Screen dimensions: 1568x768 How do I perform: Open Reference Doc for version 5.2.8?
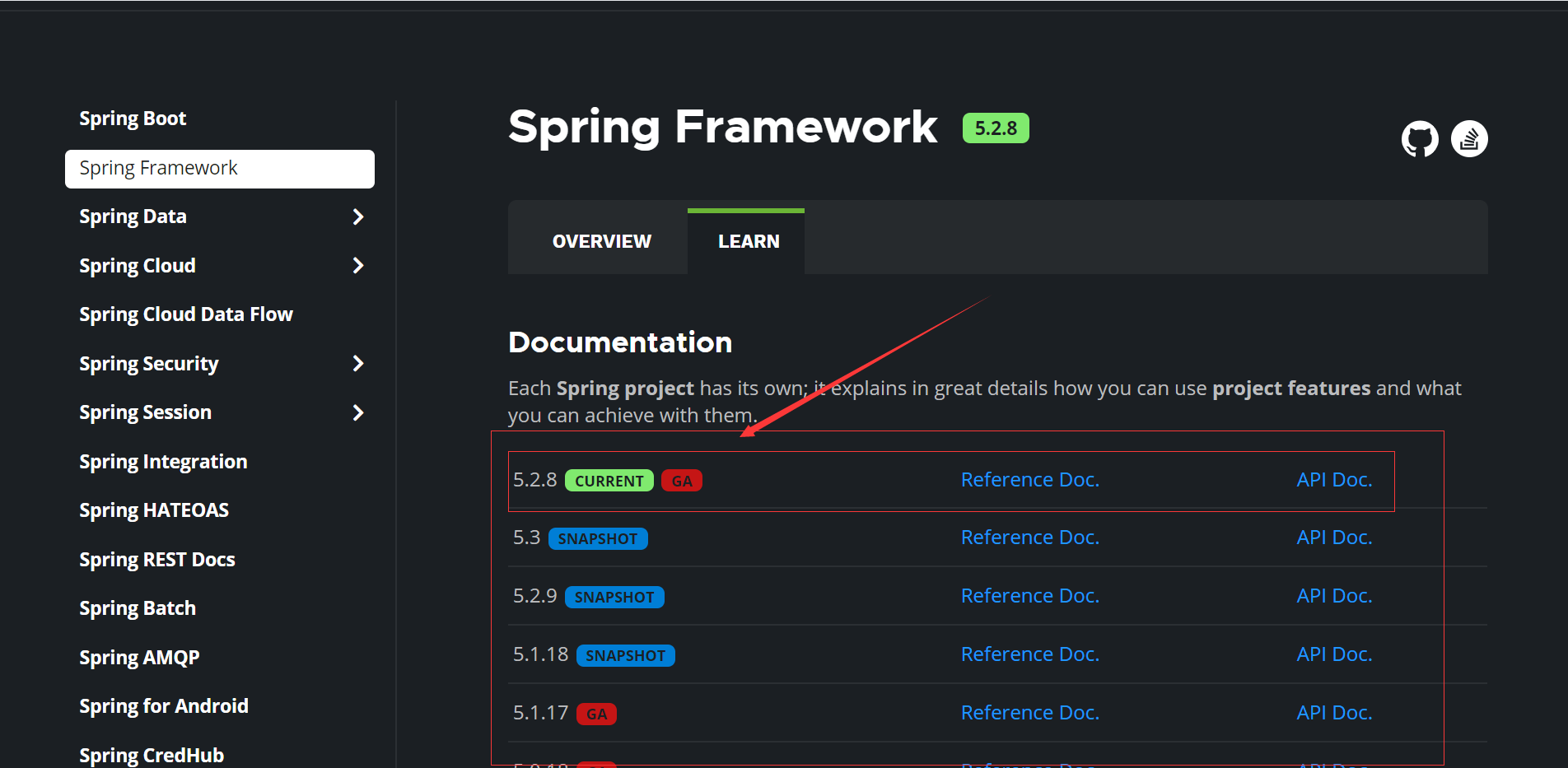[x=1029, y=479]
